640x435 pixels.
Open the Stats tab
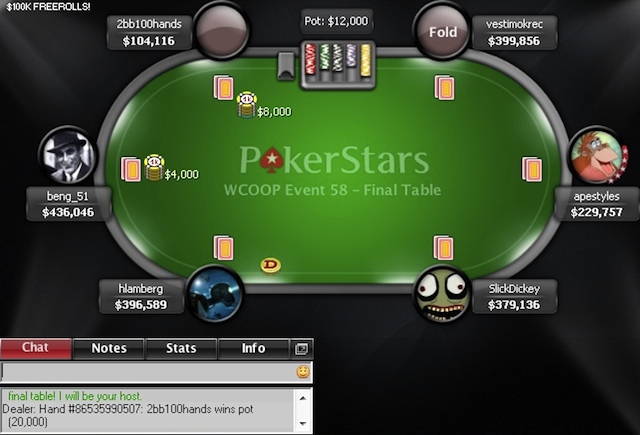click(181, 348)
